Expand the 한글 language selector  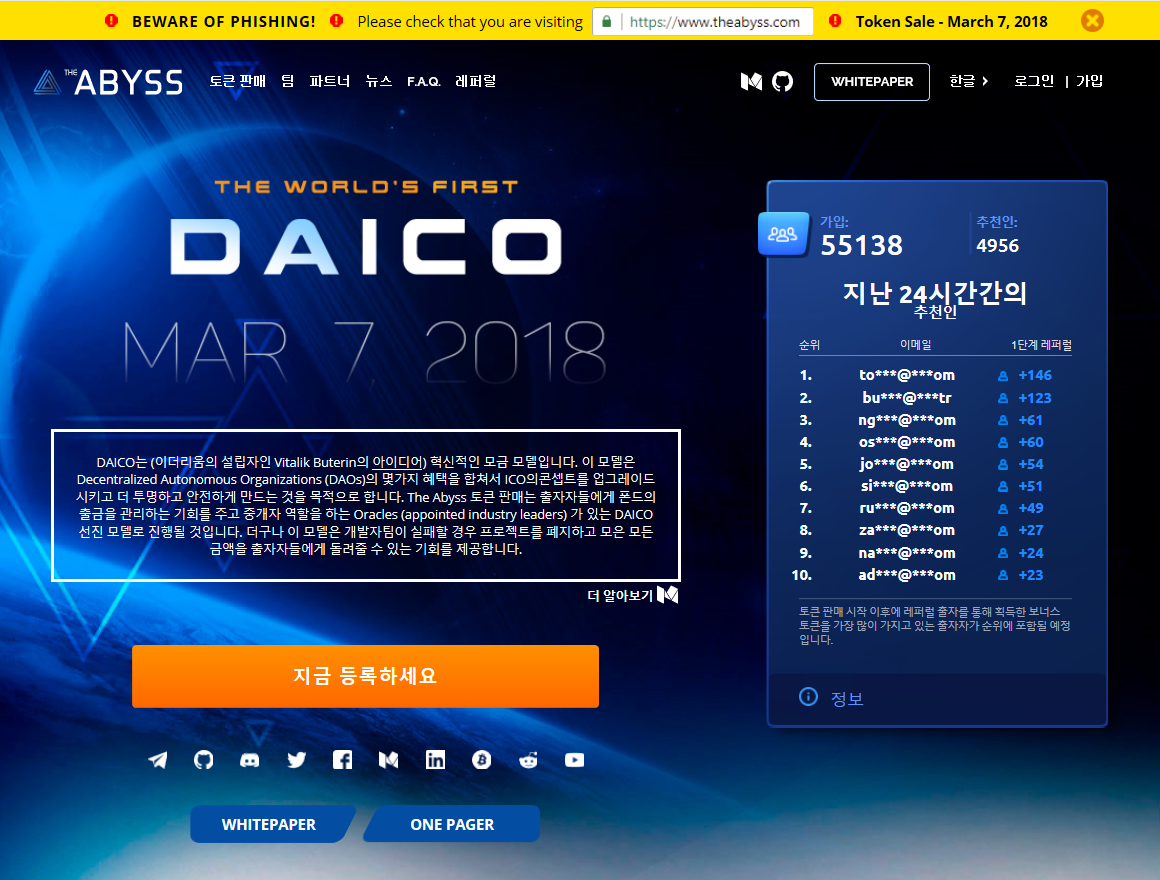coord(968,81)
